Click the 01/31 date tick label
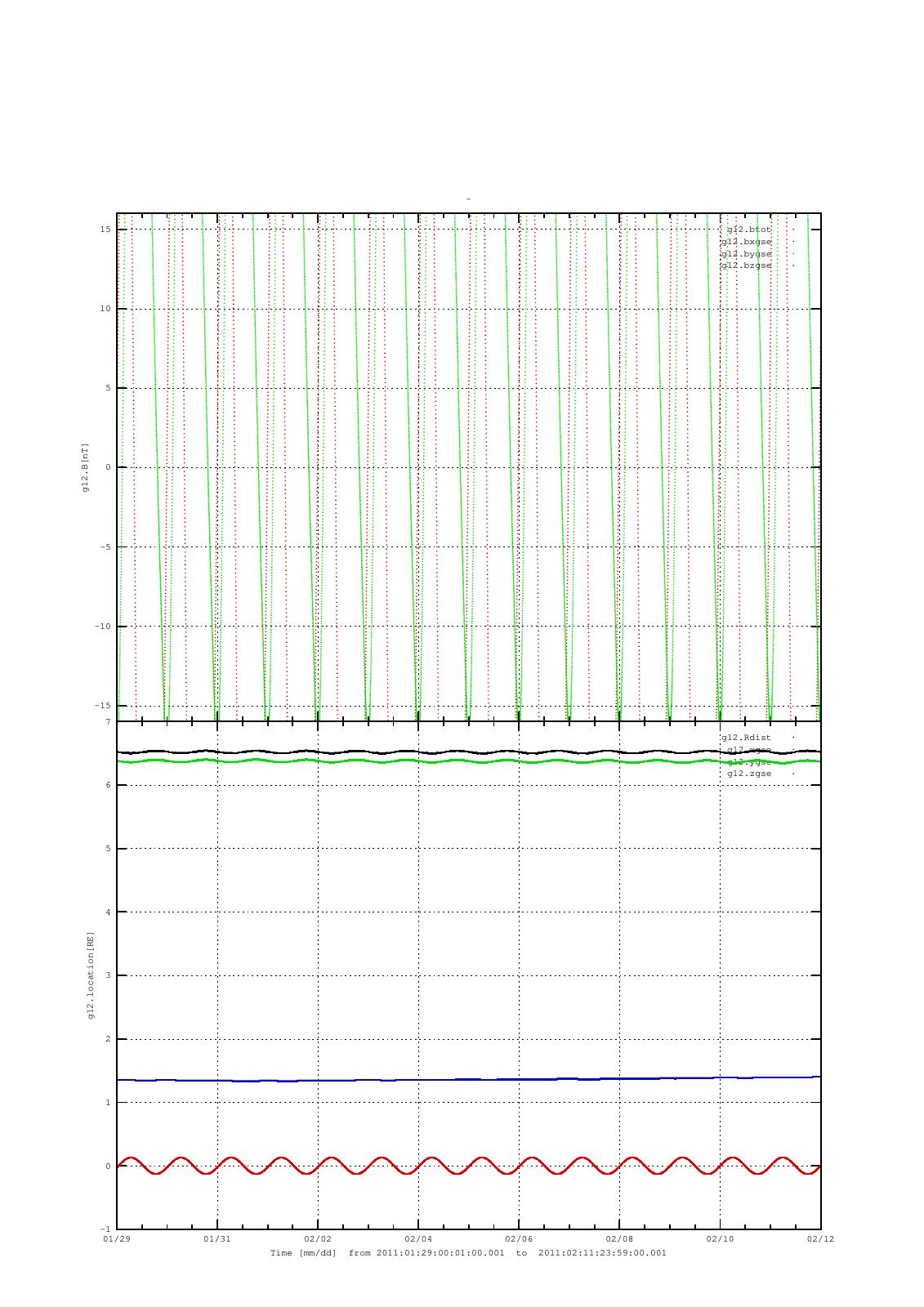The width and height of the screenshot is (924, 1307). tap(217, 1238)
